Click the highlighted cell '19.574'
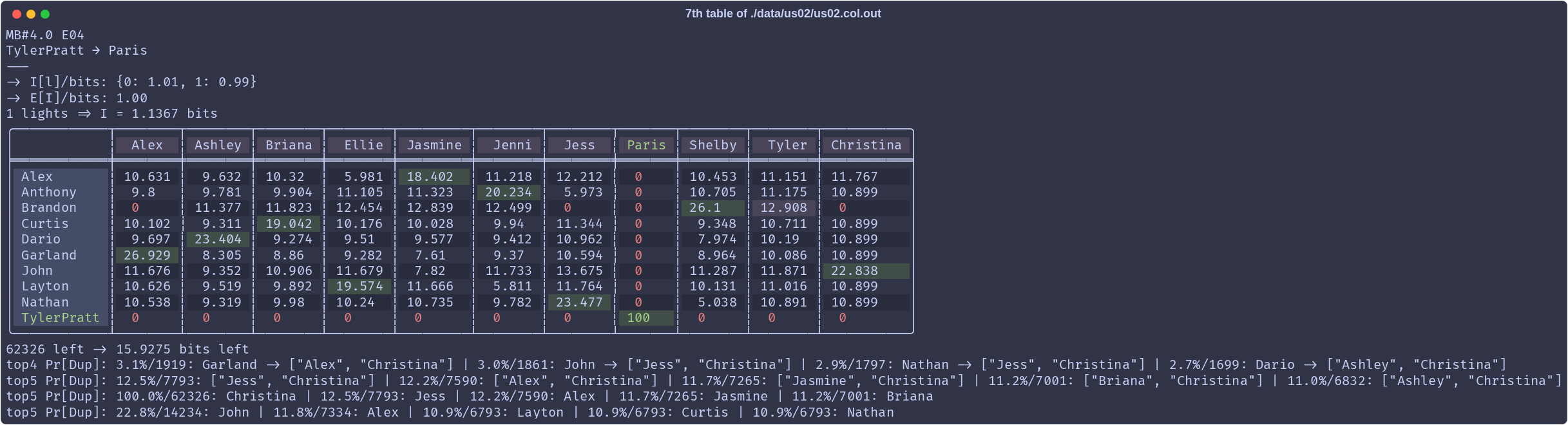This screenshot has height=425, width=1568. [x=359, y=286]
